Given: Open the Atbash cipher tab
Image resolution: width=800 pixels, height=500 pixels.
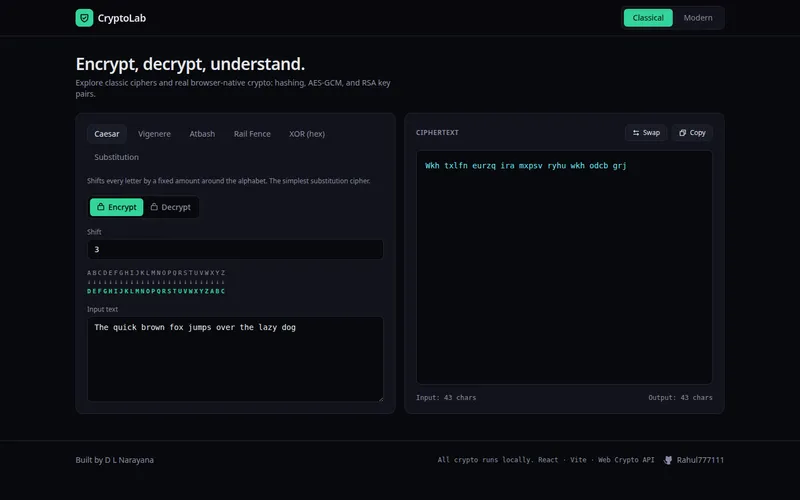Looking at the screenshot, I should click(x=202, y=134).
